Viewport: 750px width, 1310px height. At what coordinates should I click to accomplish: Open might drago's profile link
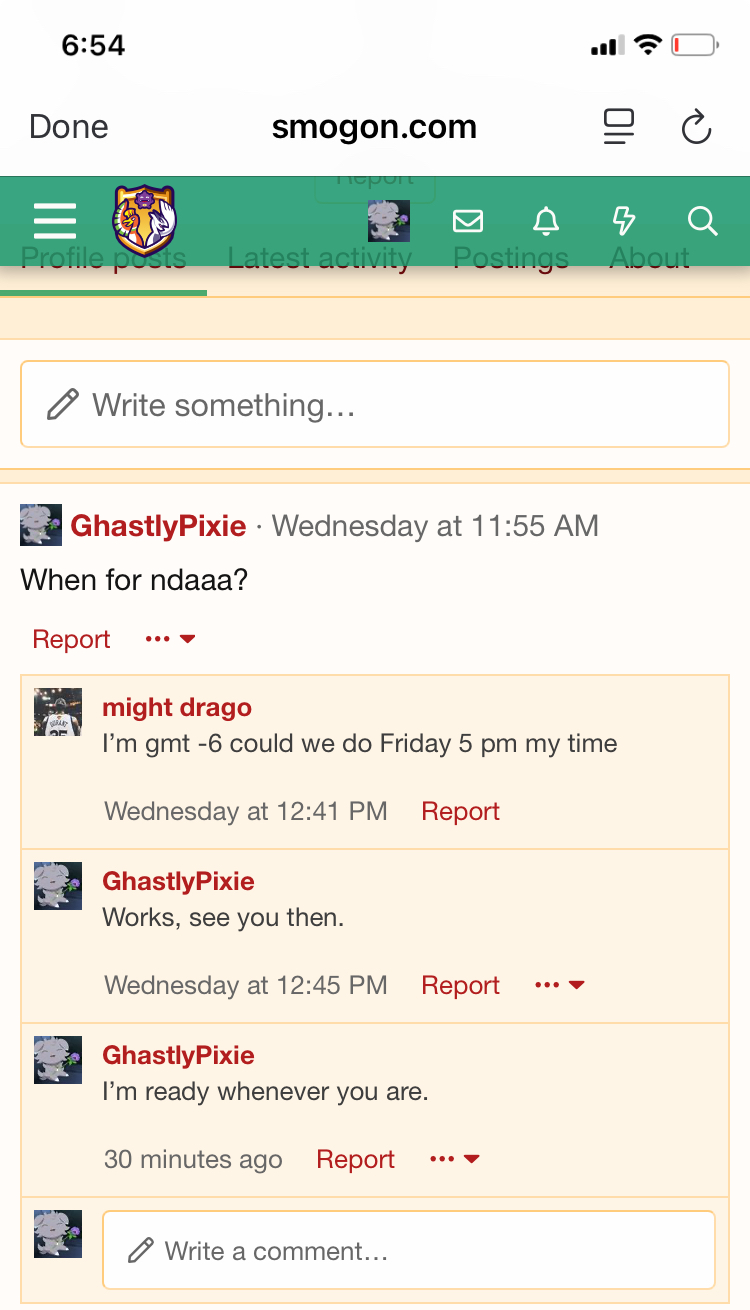coord(177,707)
